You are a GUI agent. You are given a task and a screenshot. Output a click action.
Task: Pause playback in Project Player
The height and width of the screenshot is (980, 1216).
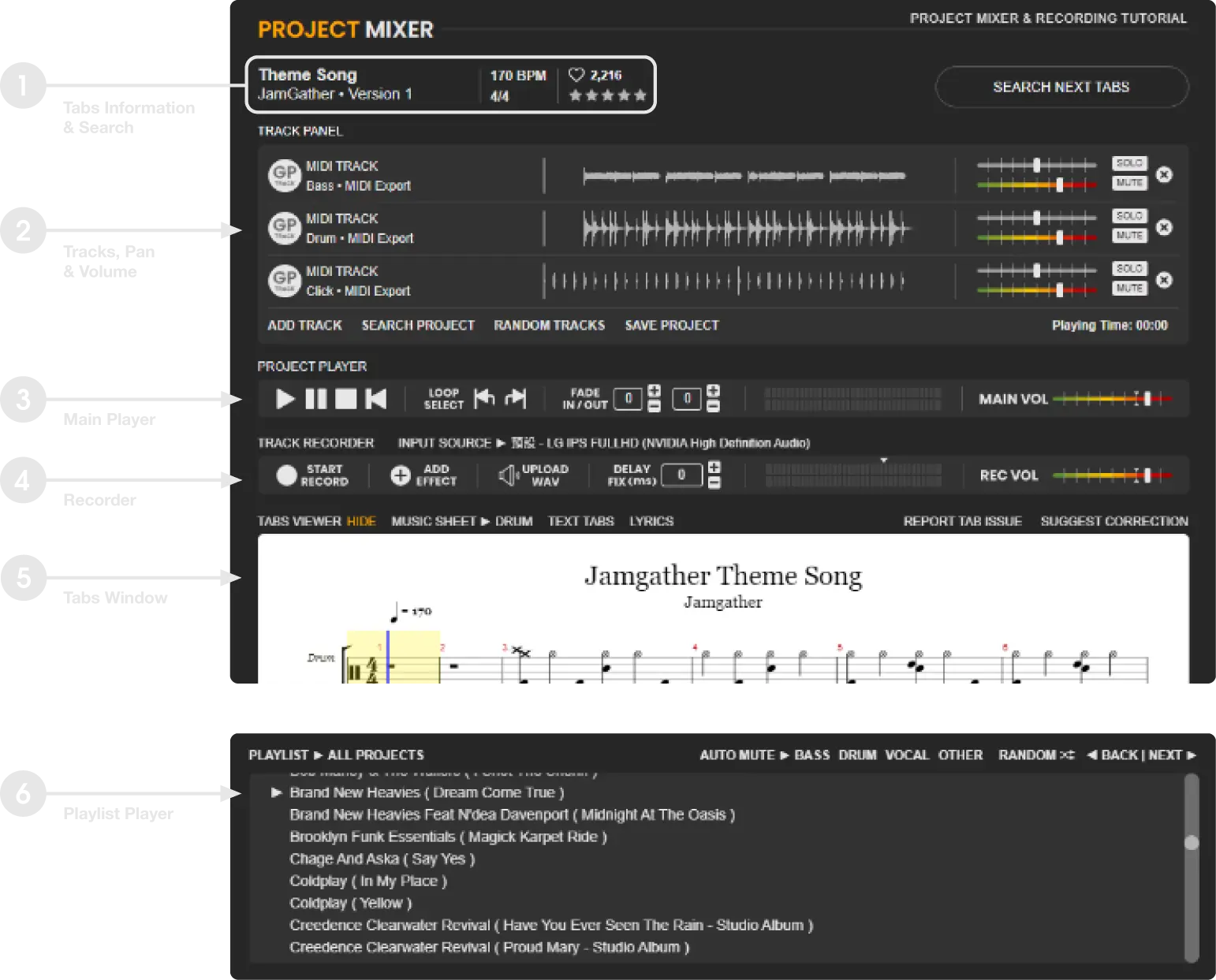point(316,399)
